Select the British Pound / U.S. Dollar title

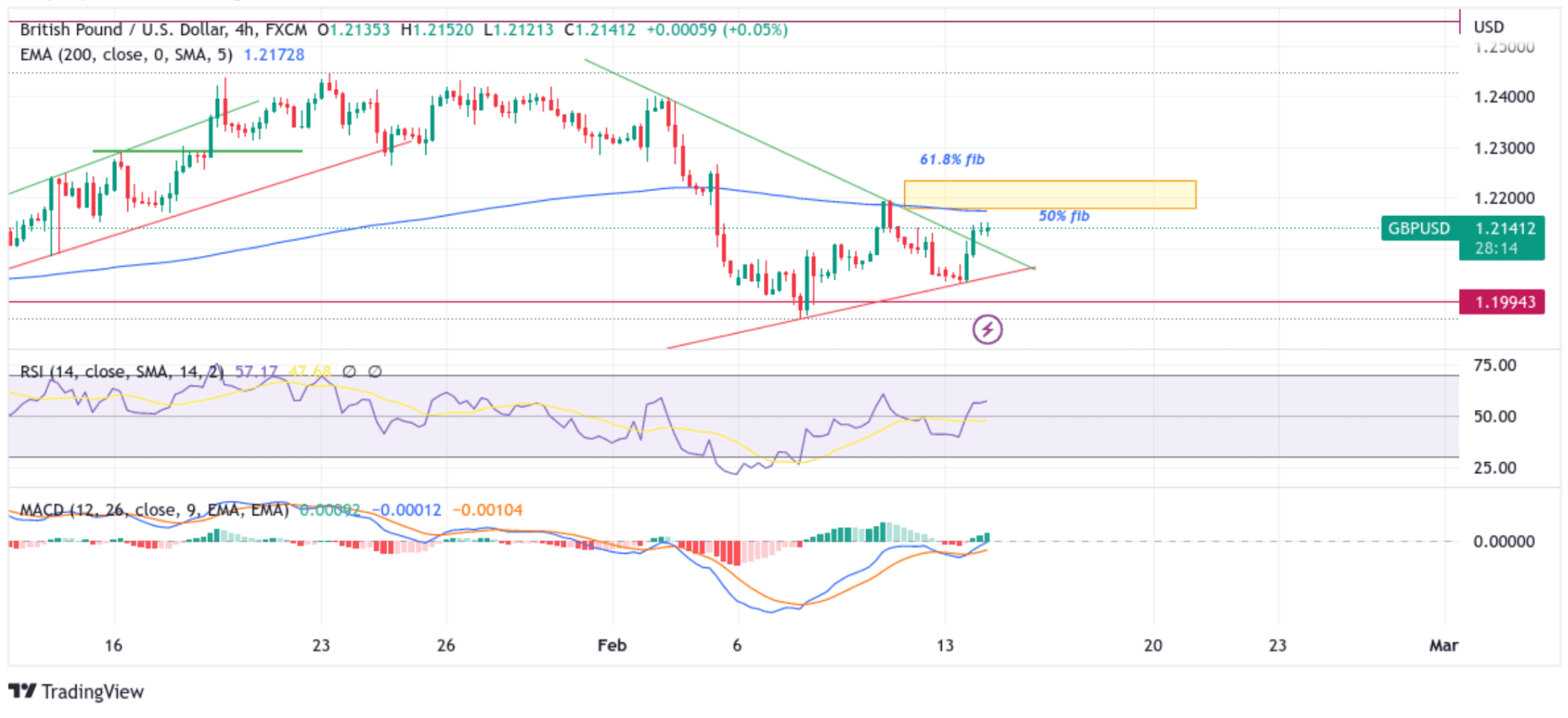point(123,29)
